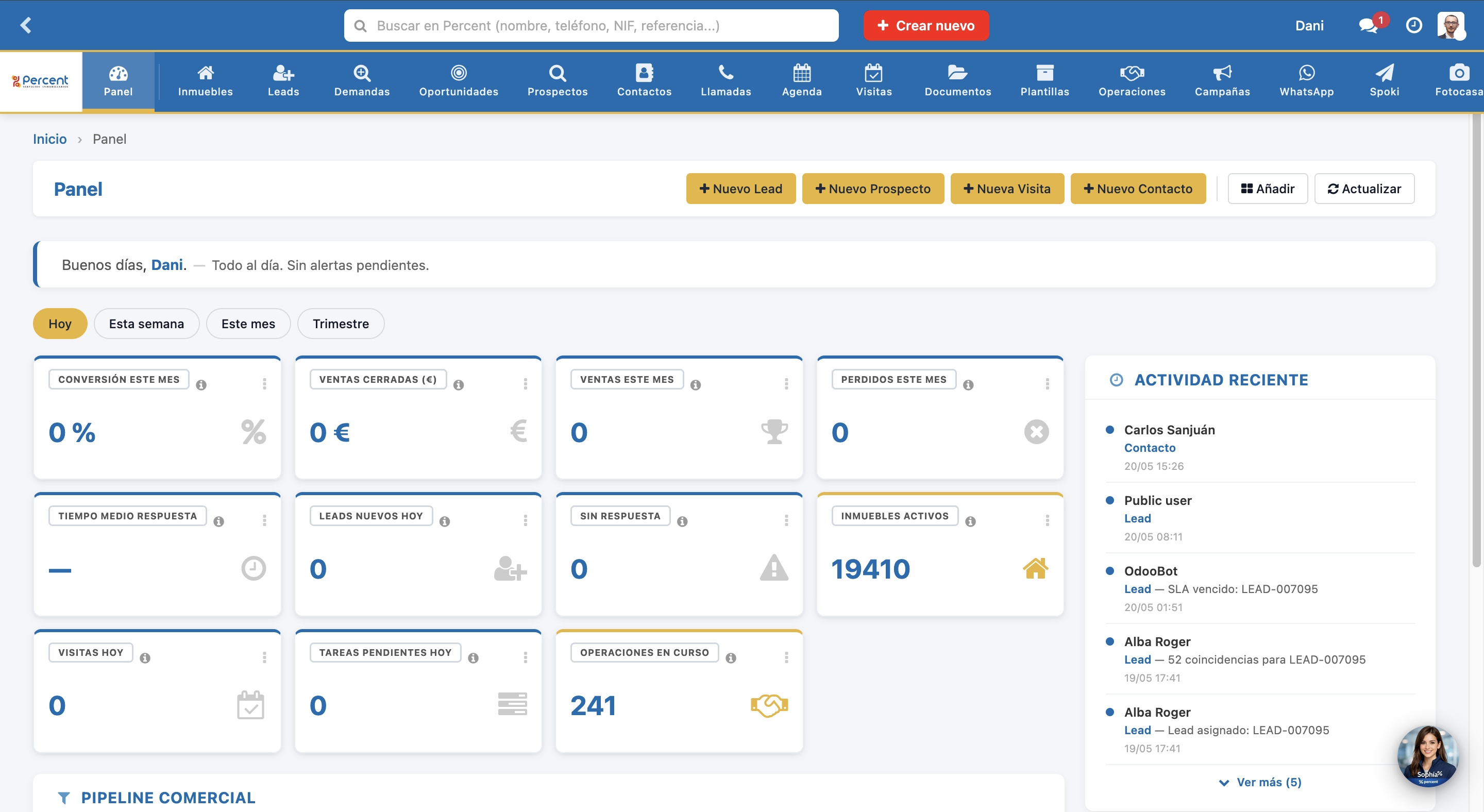
Task: Expand Ver más (5) in recent activity
Action: coord(1260,782)
